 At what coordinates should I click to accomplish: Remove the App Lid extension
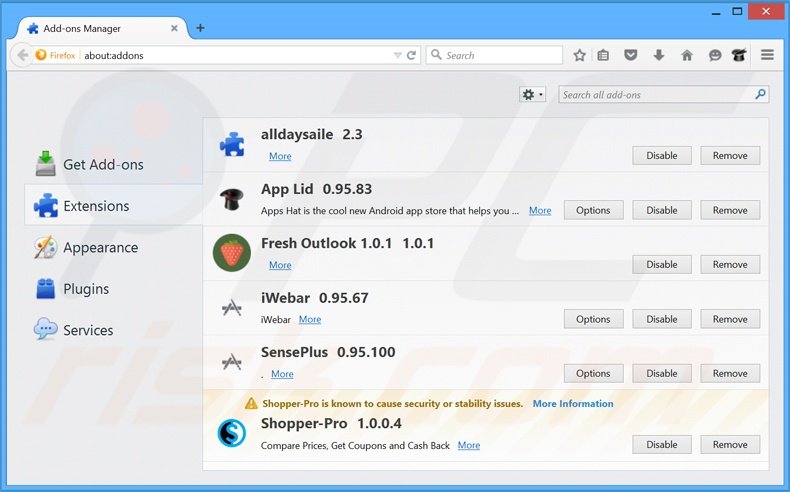coord(730,210)
